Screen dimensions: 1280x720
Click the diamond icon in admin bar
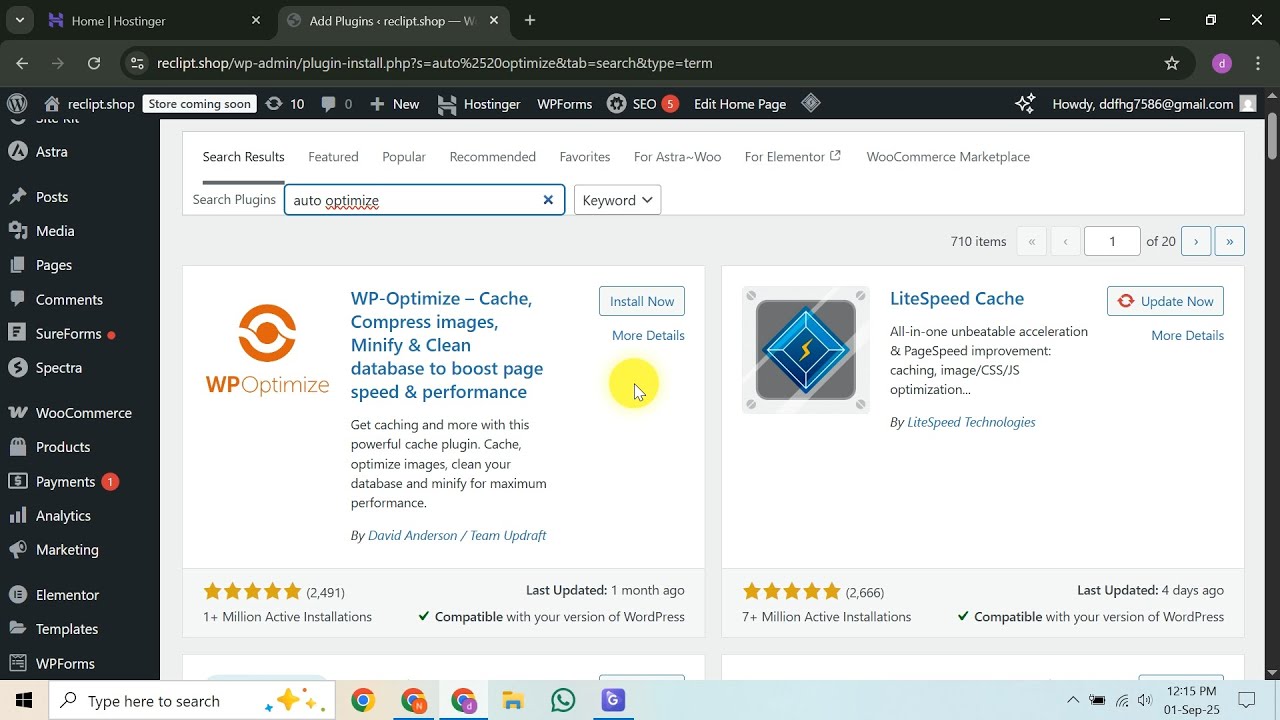[811, 103]
